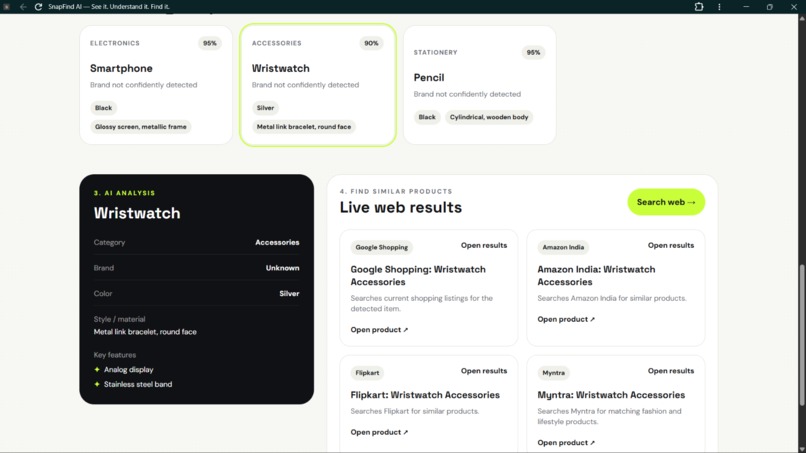
Task: Close the SnapFind window
Action: coord(794,7)
